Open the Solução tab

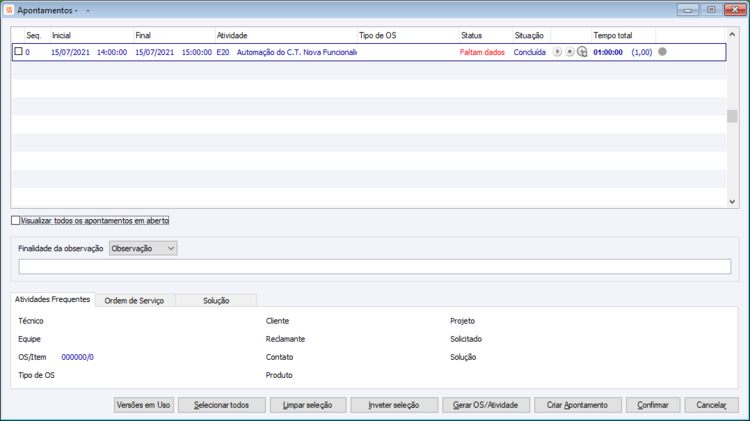click(216, 300)
